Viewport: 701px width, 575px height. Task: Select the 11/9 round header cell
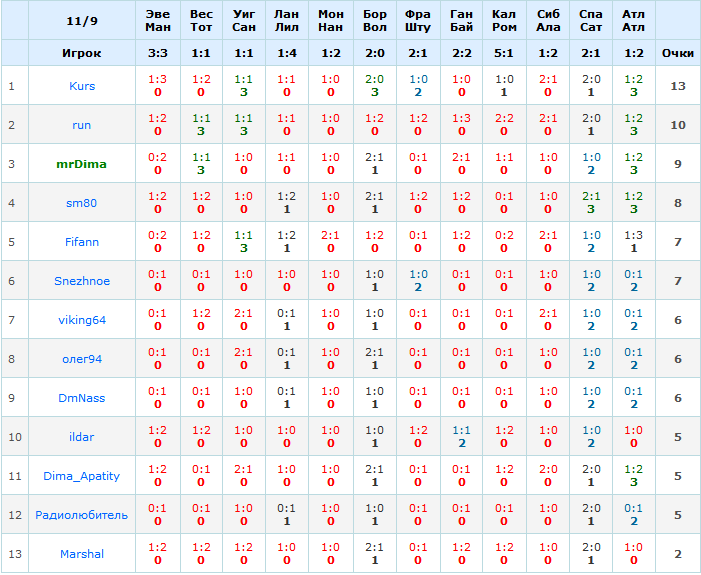point(82,21)
